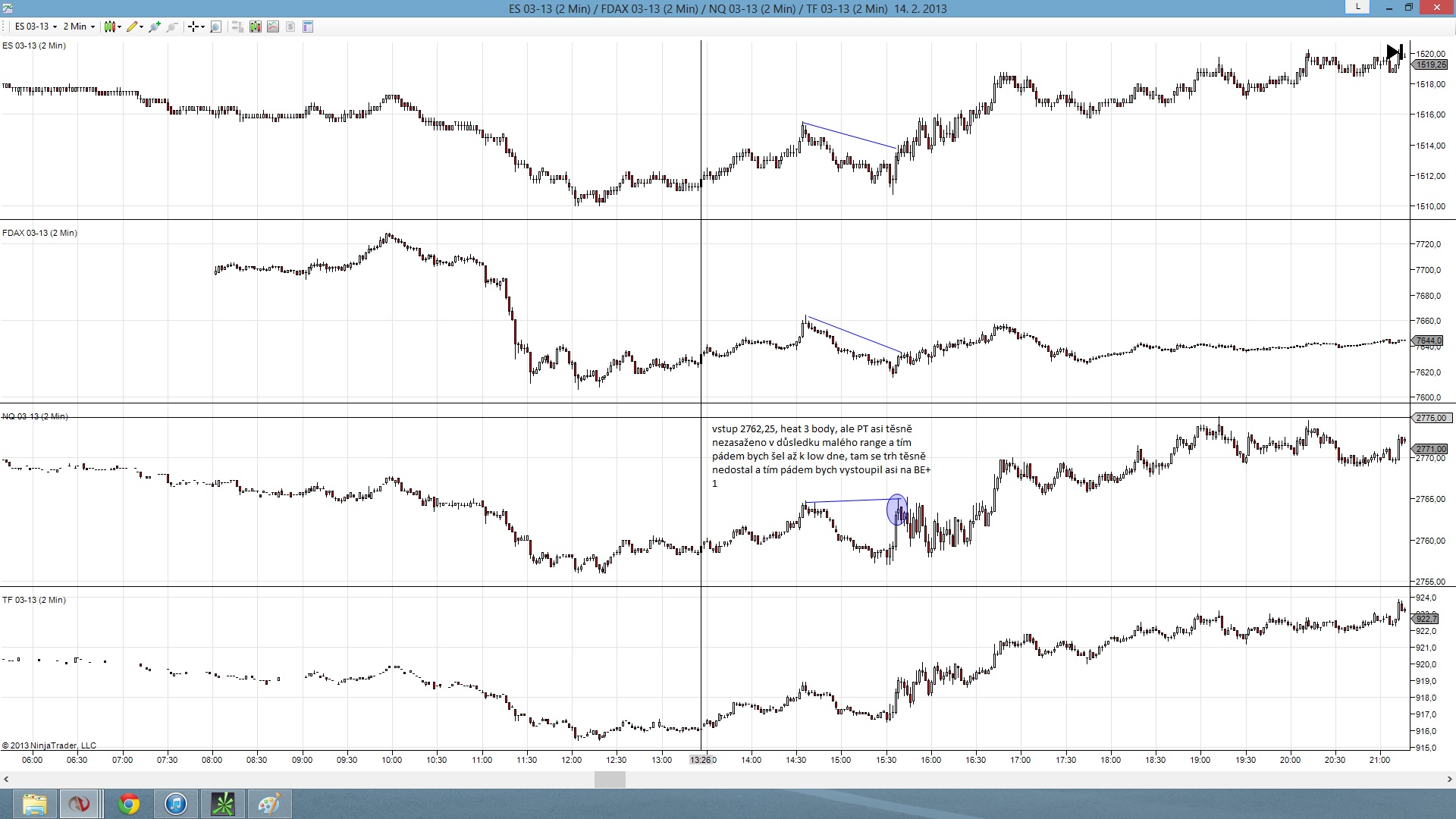Toggle the L link button in title bar
The image size is (1456, 819).
tap(1357, 7)
